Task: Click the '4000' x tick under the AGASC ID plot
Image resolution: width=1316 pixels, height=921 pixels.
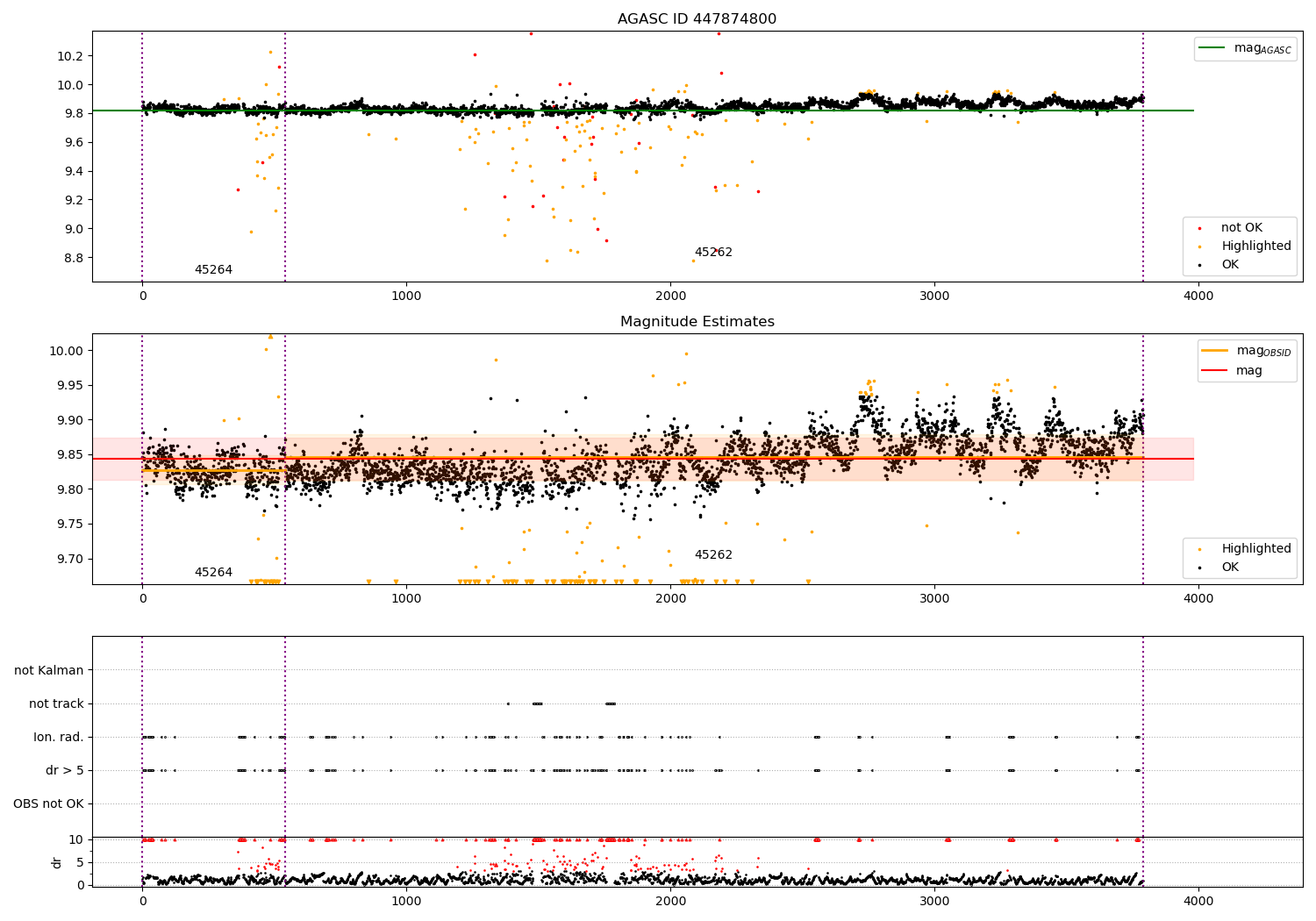Action: click(1198, 296)
